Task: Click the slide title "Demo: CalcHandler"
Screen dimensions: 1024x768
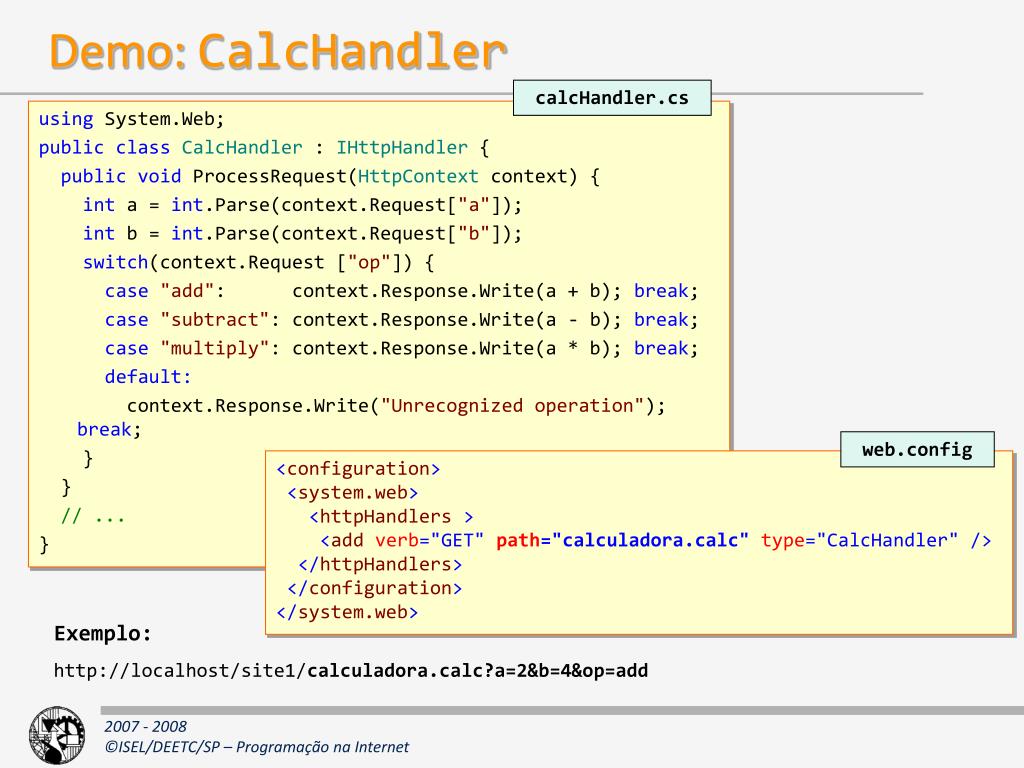Action: [278, 52]
